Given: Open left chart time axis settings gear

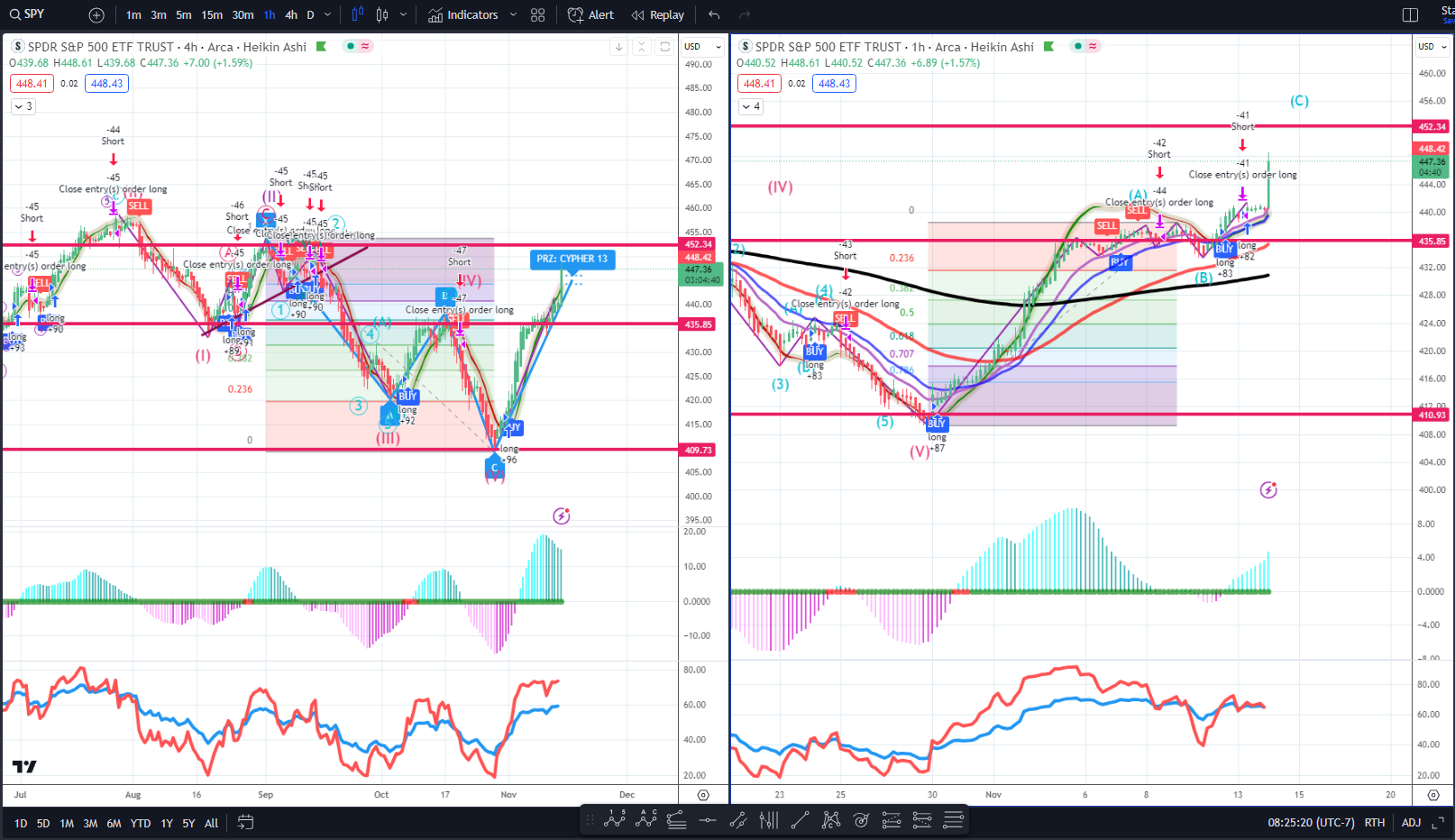Looking at the screenshot, I should tap(703, 795).
